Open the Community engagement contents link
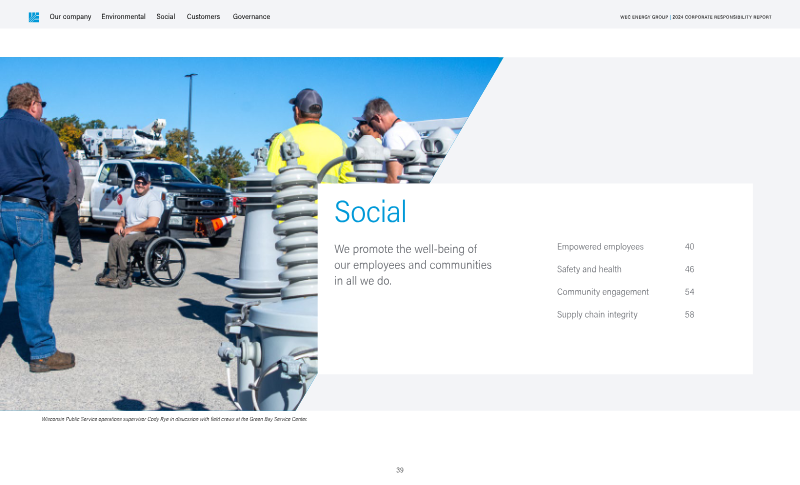Viewport: 800px width, 485px height. click(x=603, y=292)
